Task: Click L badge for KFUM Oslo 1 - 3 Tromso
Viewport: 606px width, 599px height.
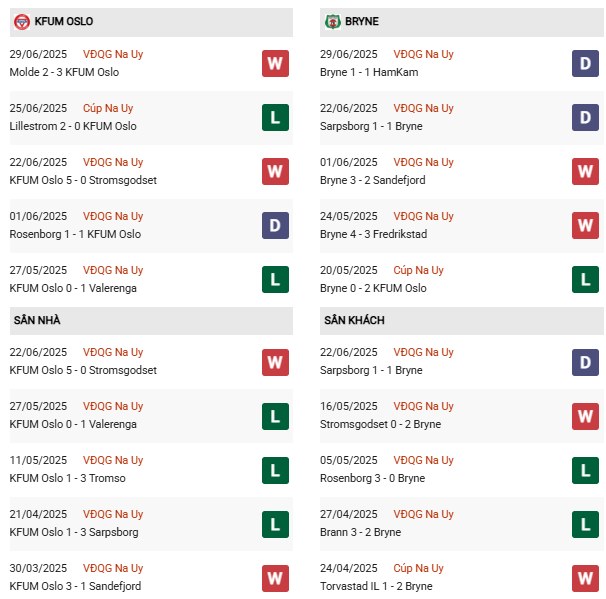Action: (275, 470)
